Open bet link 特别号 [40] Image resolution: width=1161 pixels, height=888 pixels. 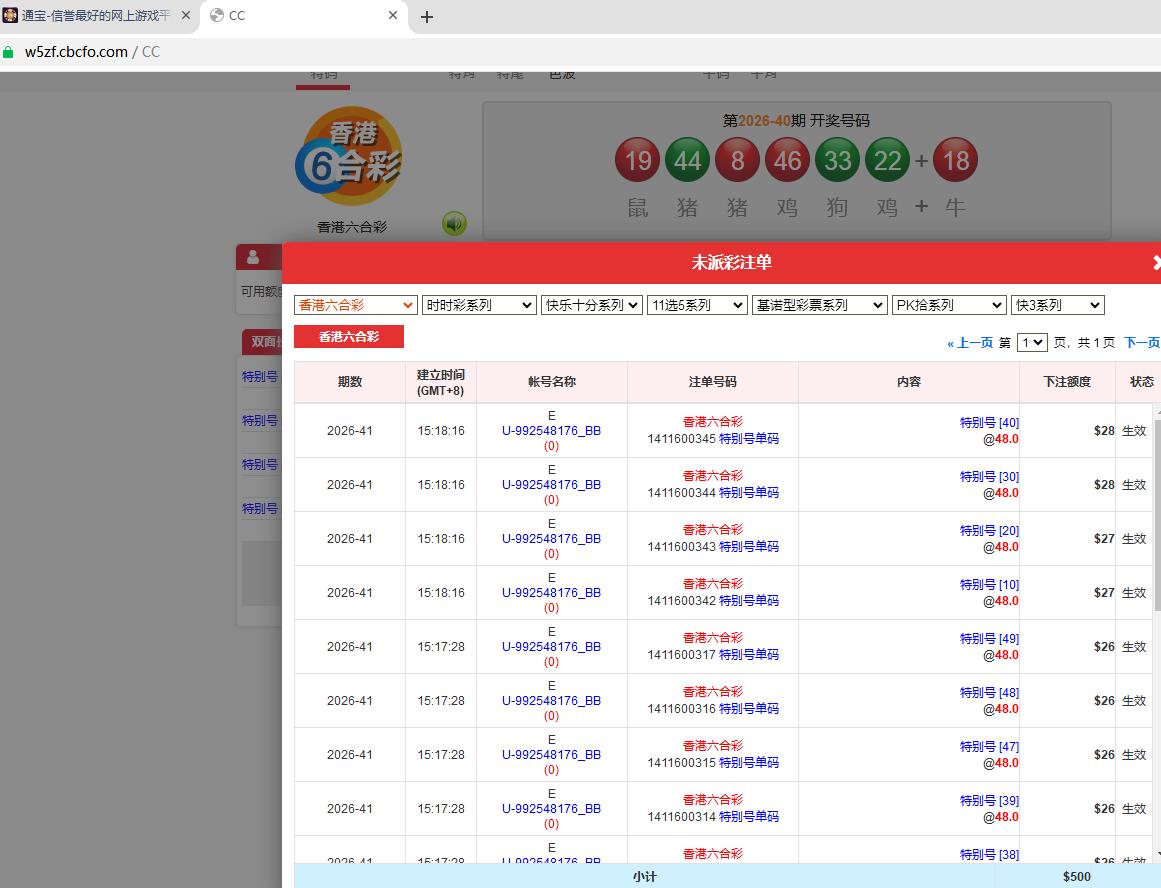point(989,423)
